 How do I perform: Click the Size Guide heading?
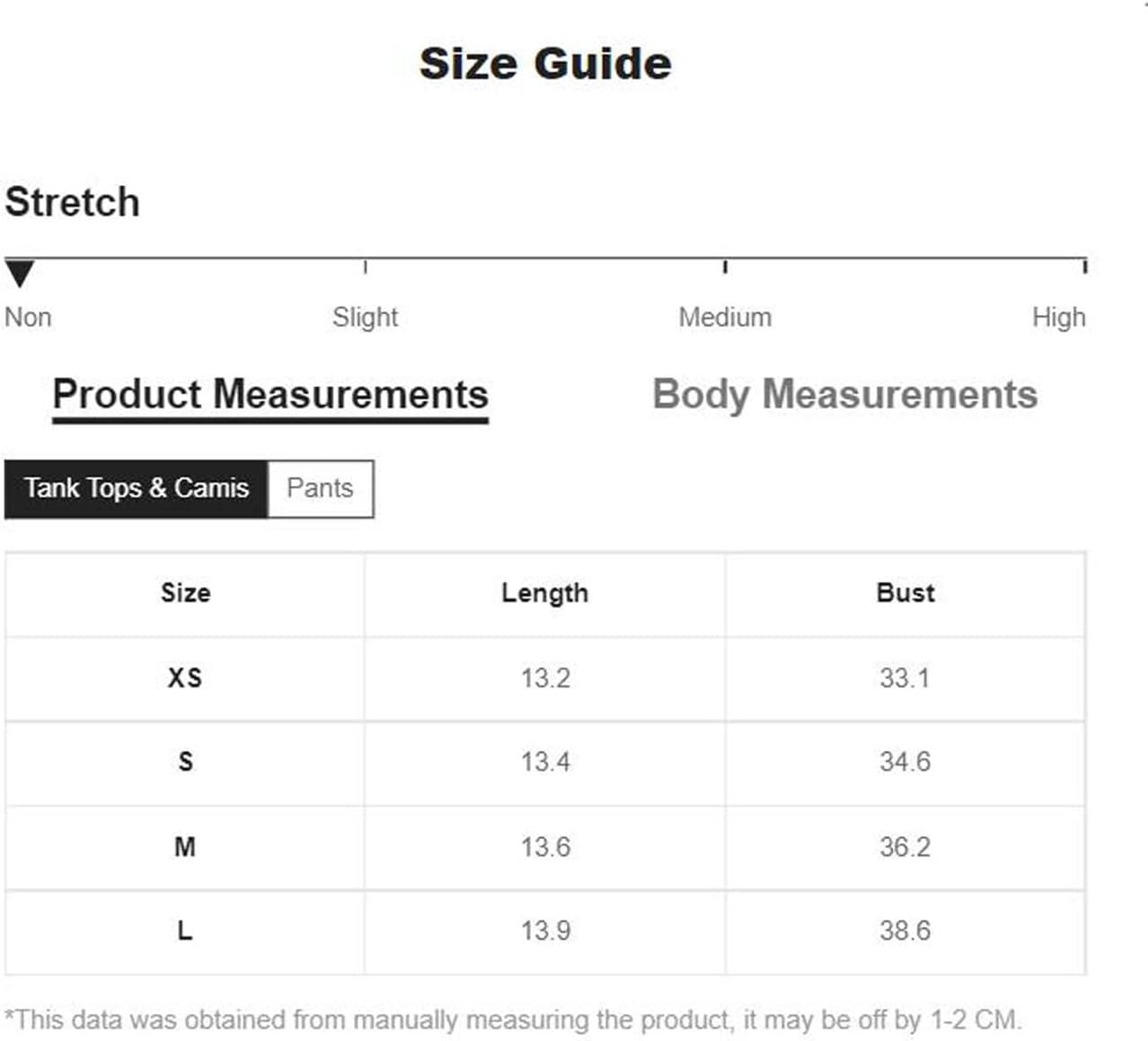(545, 64)
